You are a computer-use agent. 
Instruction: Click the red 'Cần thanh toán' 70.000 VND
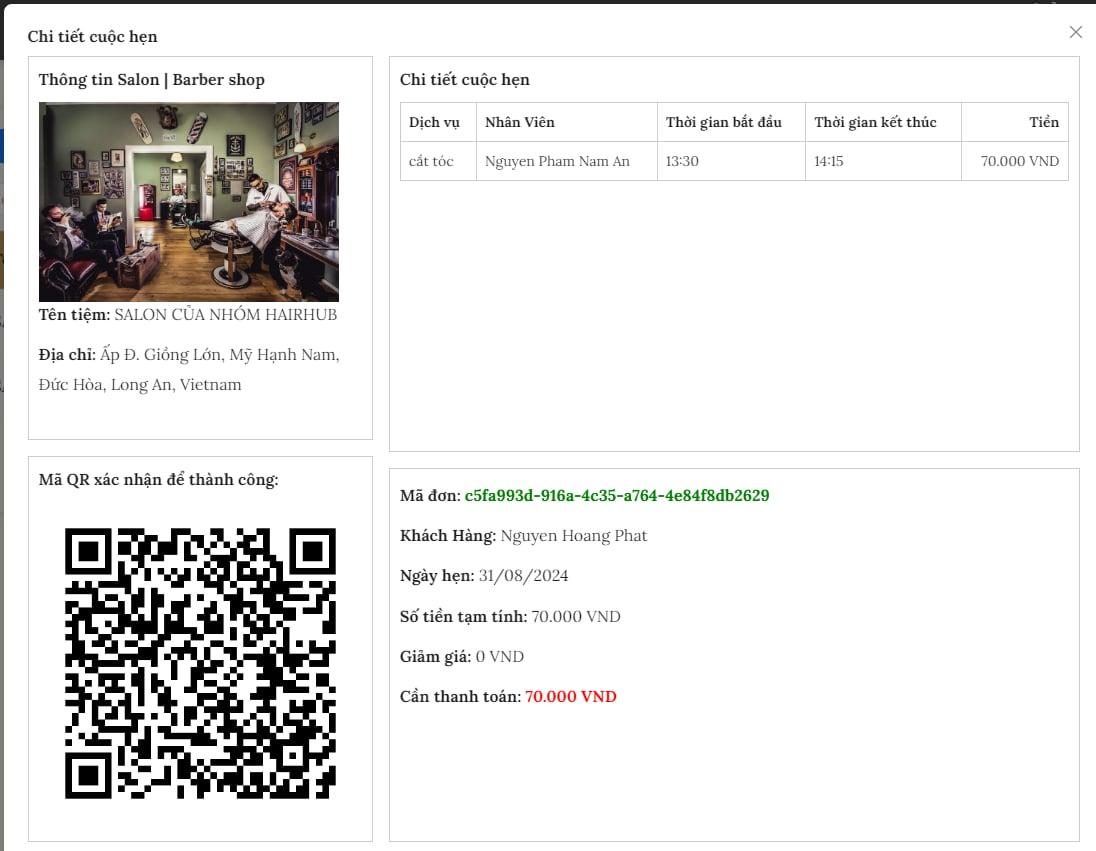click(x=571, y=697)
